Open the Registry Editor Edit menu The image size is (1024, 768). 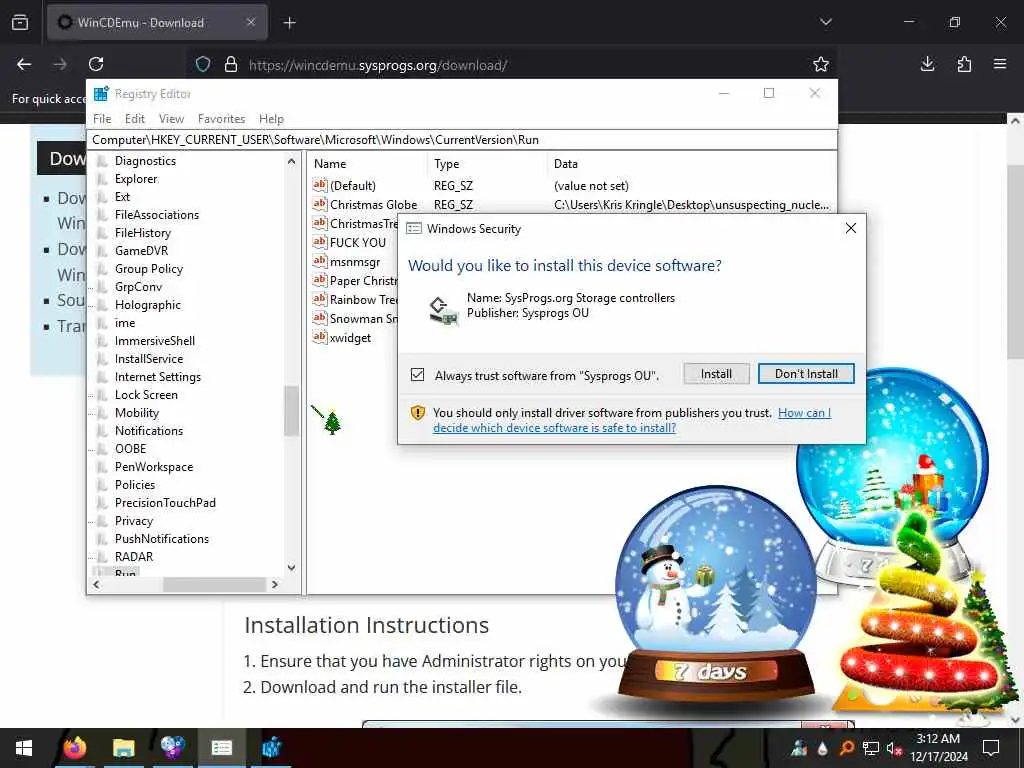[135, 119]
